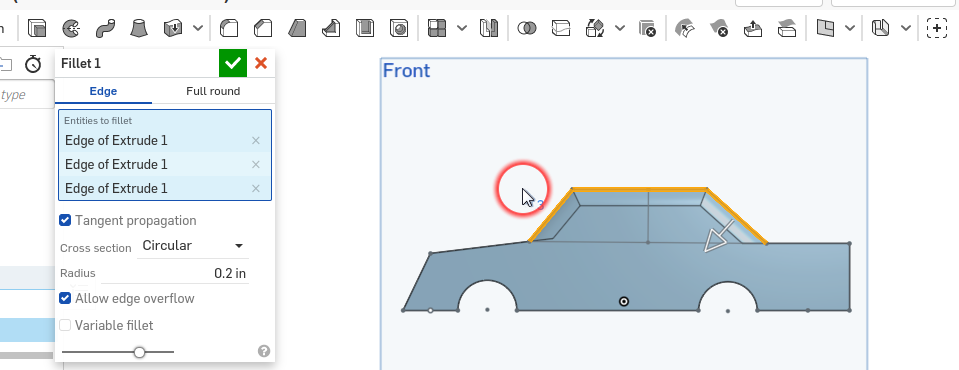Select the Transform tool
This screenshot has height=370, width=959.
coord(595,28)
